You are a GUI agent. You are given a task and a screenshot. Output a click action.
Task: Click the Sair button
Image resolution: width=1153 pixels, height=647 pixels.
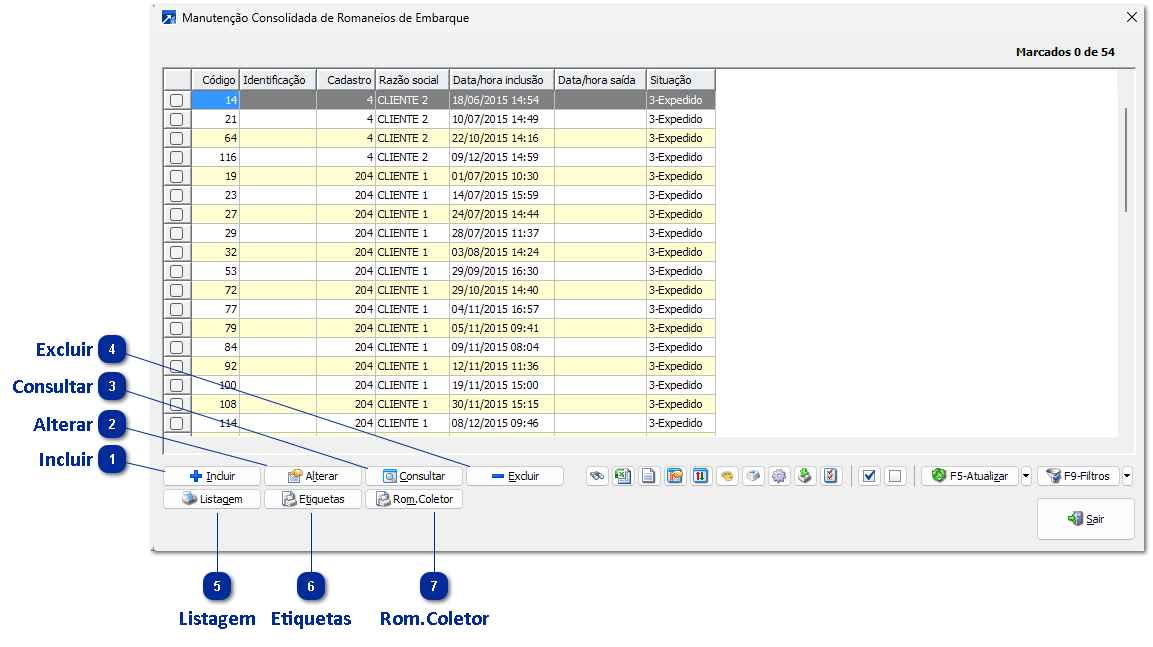[x=1085, y=519]
